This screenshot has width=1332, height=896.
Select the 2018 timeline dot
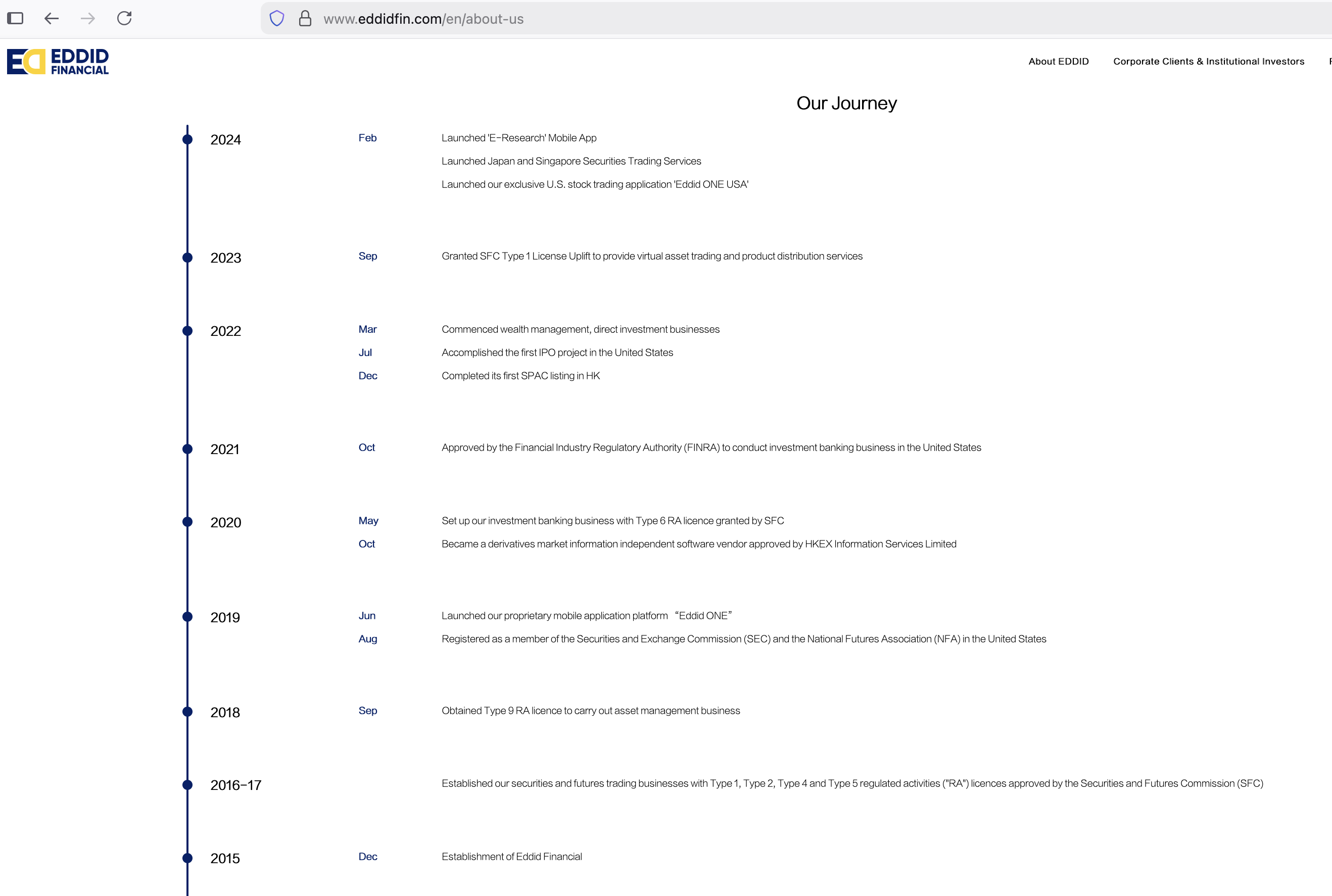pyautogui.click(x=187, y=712)
